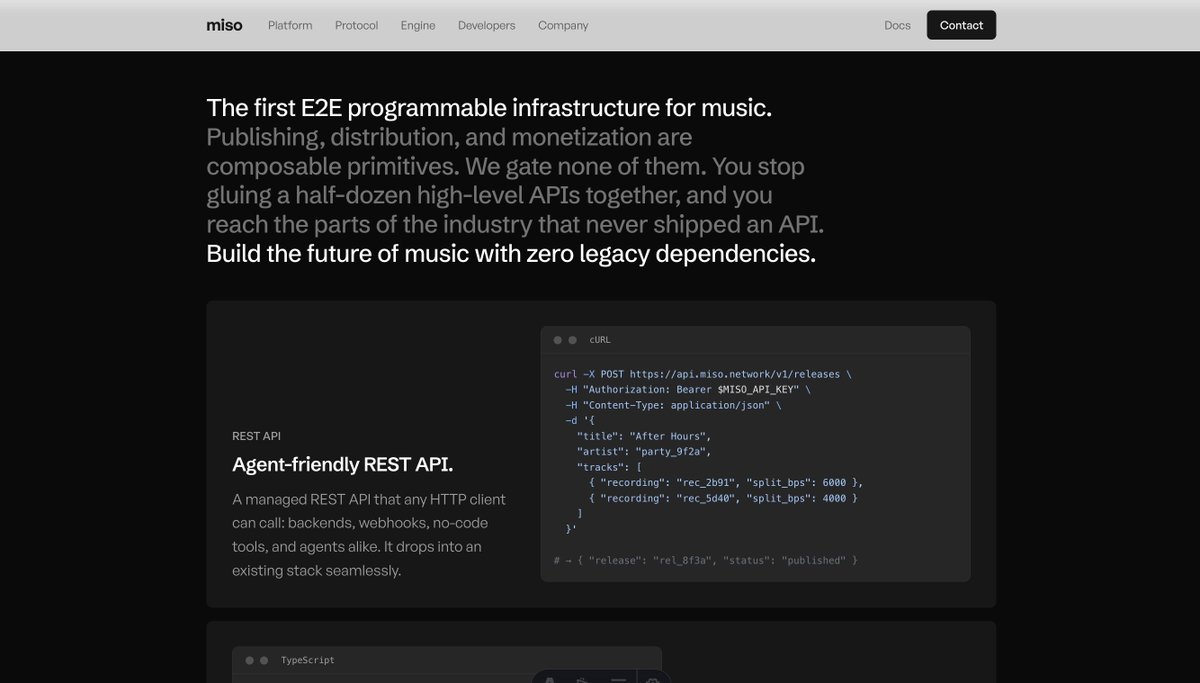Open the Company menu
The width and height of the screenshot is (1200, 683).
pos(563,25)
